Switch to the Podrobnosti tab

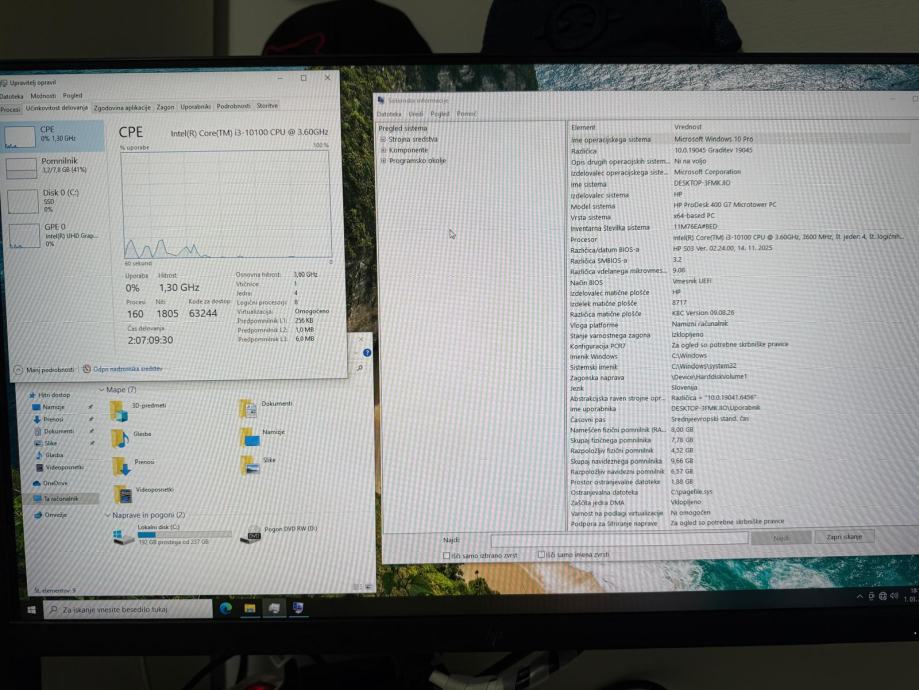[233, 106]
